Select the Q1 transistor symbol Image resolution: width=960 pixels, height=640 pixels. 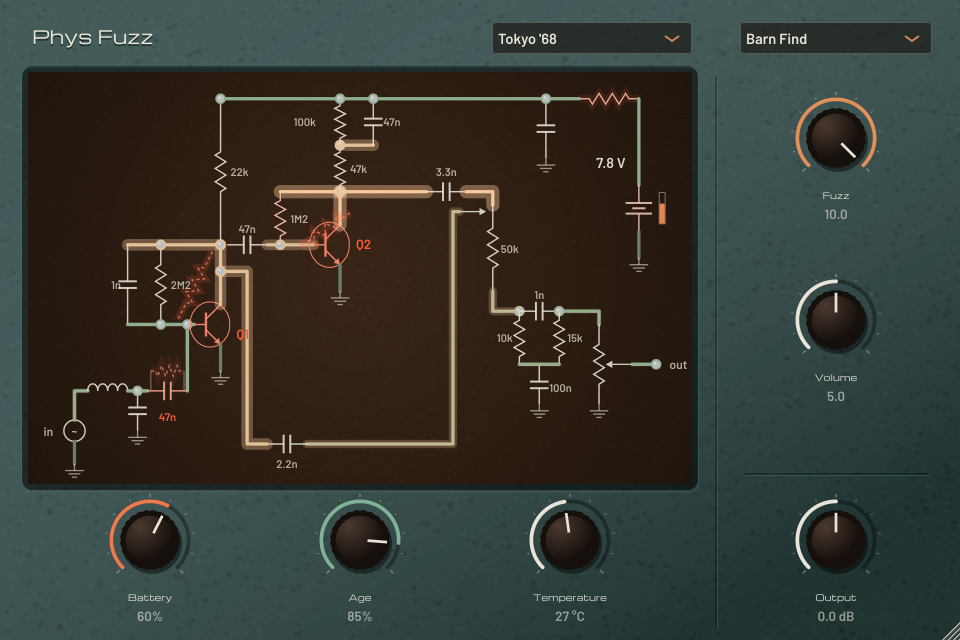click(x=210, y=325)
